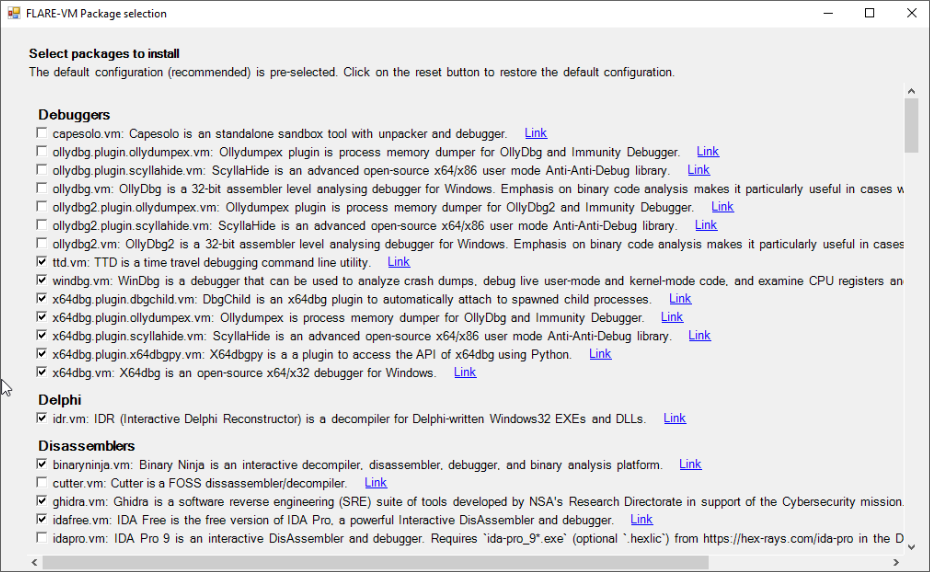Deselect the x64dbg.vm debugger checkbox
This screenshot has width=930, height=572.
click(42, 373)
